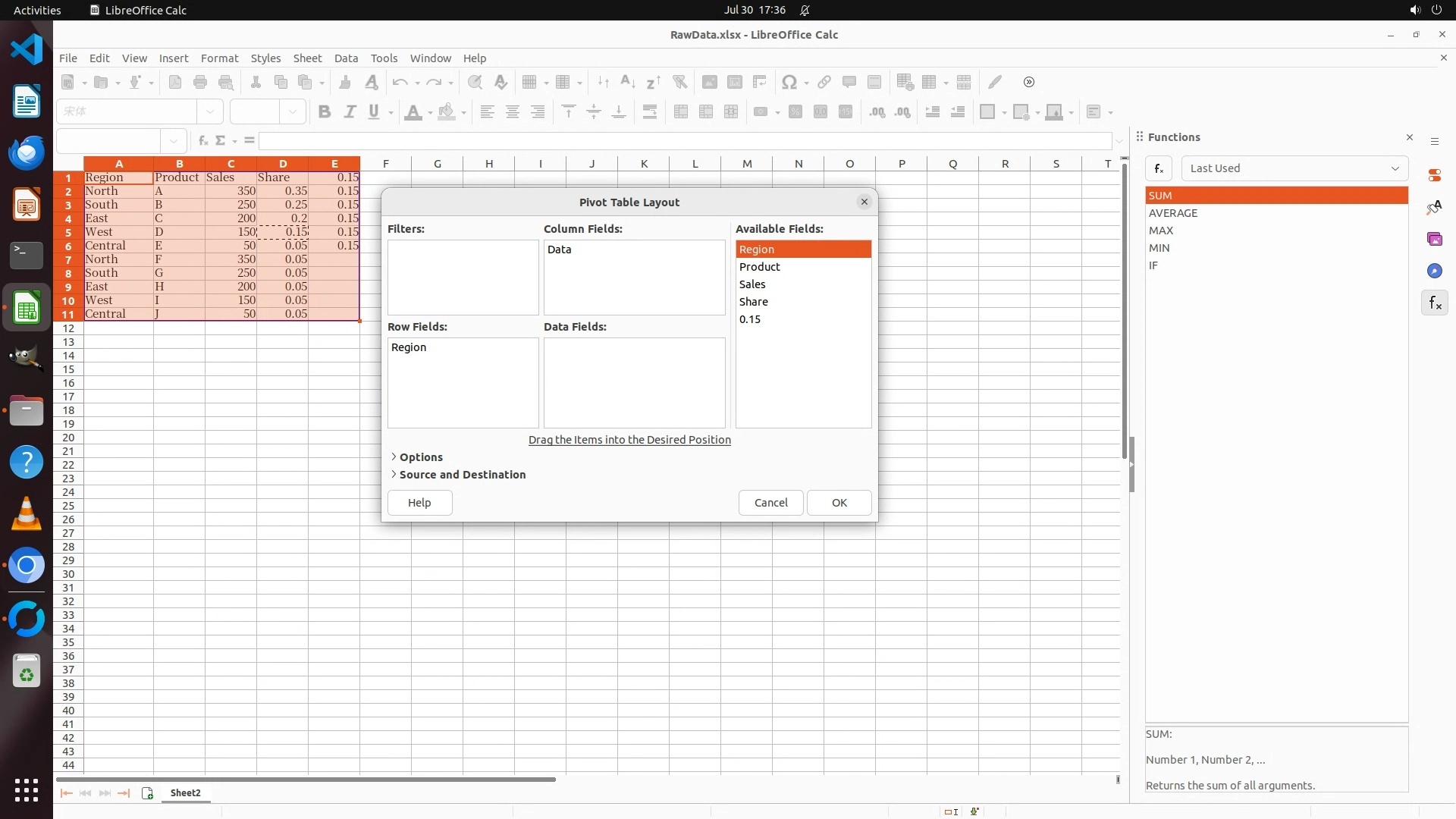Screen dimensions: 1456x819
Task: Open the sidebar Gallery deck icon
Action: [x=1434, y=239]
